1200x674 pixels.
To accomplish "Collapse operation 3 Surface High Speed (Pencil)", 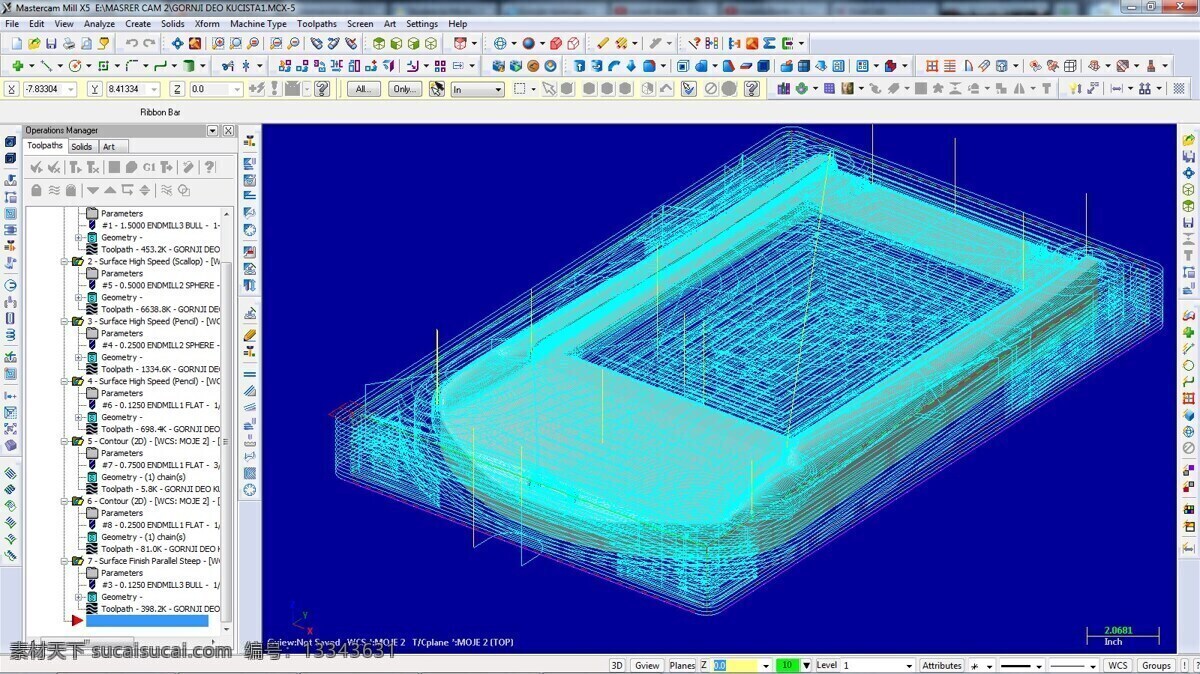I will coord(66,322).
